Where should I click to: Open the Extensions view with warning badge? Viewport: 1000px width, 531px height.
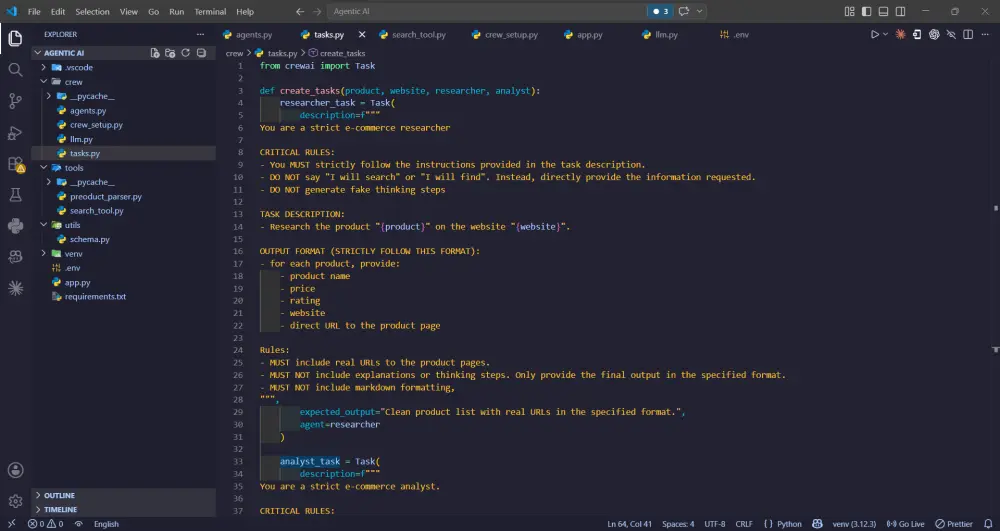click(15, 164)
